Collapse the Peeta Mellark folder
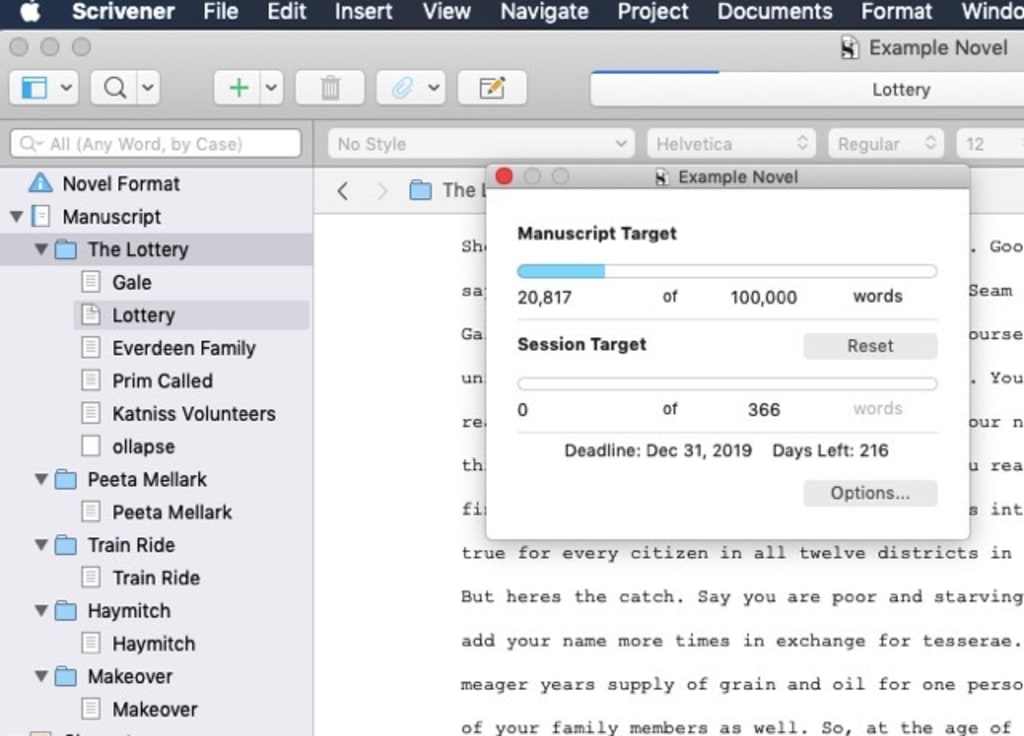The width and height of the screenshot is (1024, 736). (41, 479)
